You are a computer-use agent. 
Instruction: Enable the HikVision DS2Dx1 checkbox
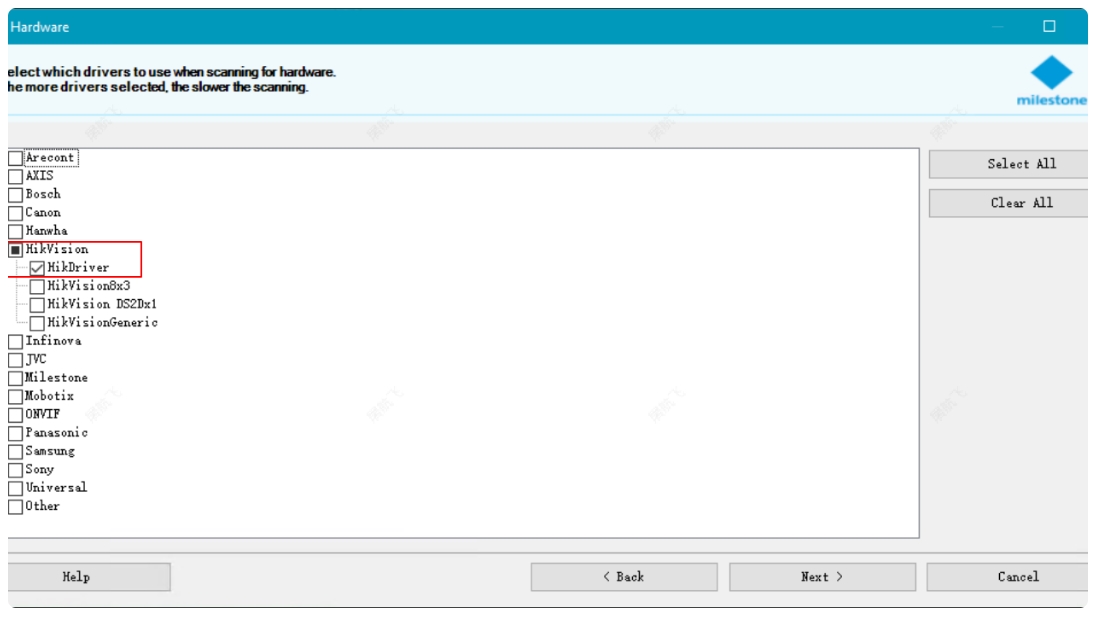(x=37, y=304)
